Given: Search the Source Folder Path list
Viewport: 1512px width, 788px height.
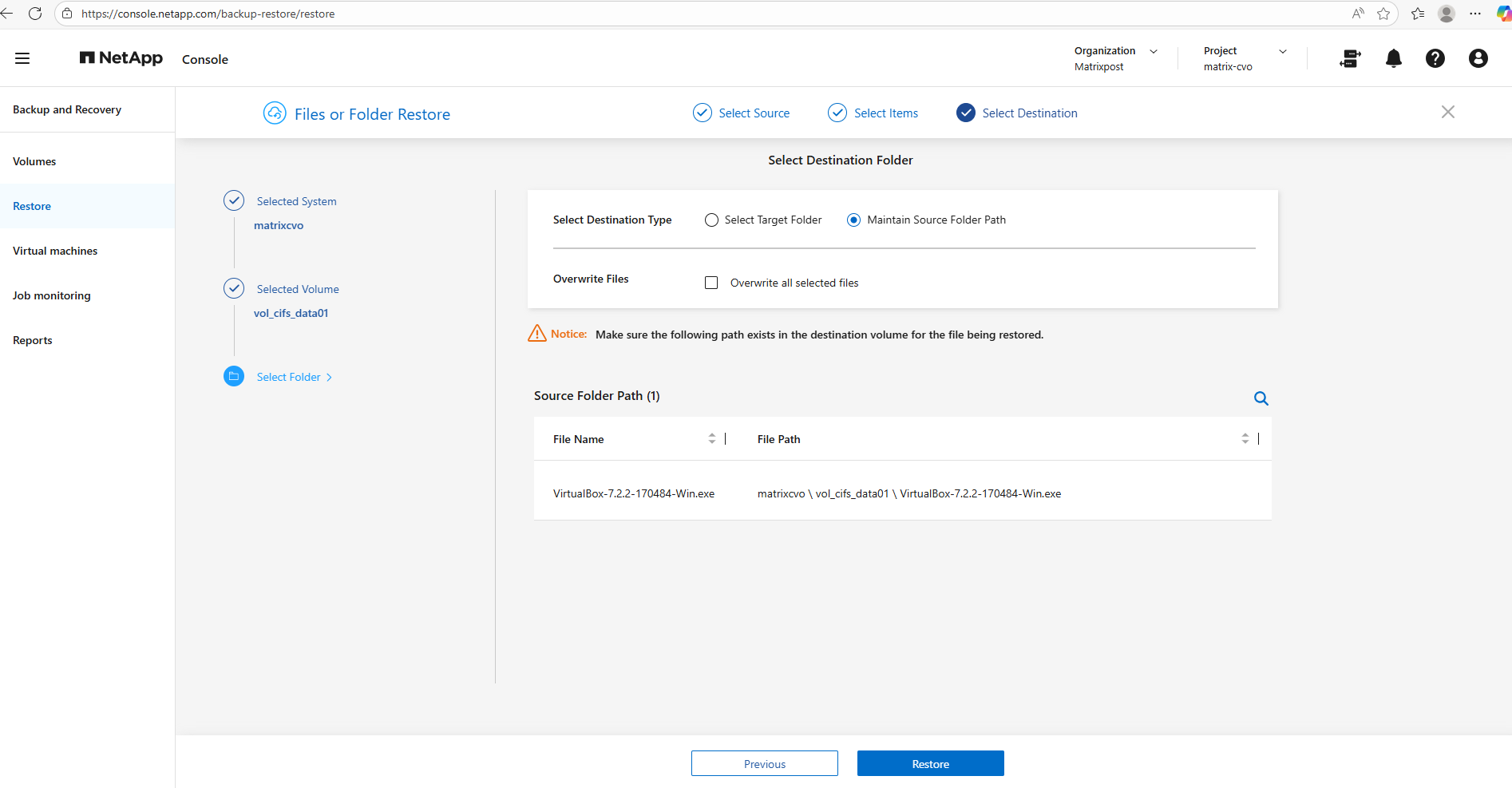Looking at the screenshot, I should [x=1261, y=398].
